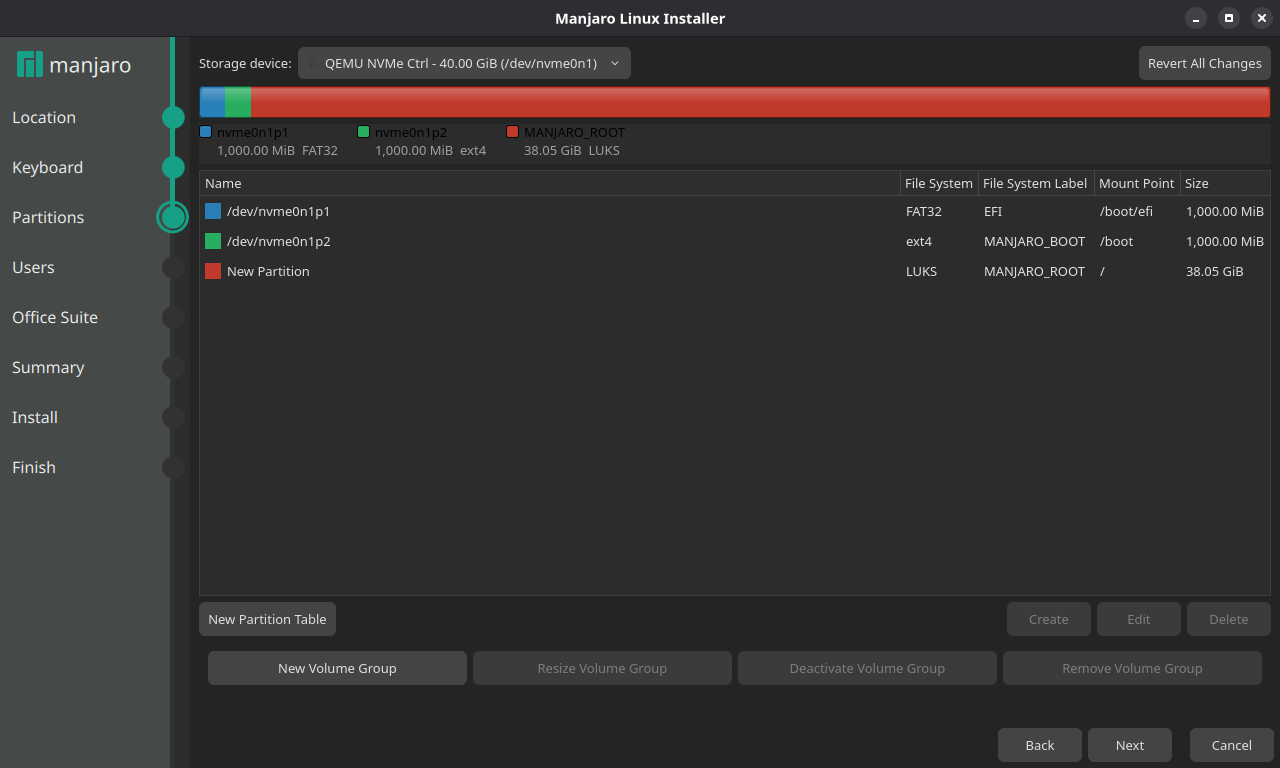Sort table by Mount Point column header
Viewport: 1280px width, 768px height.
click(x=1136, y=183)
